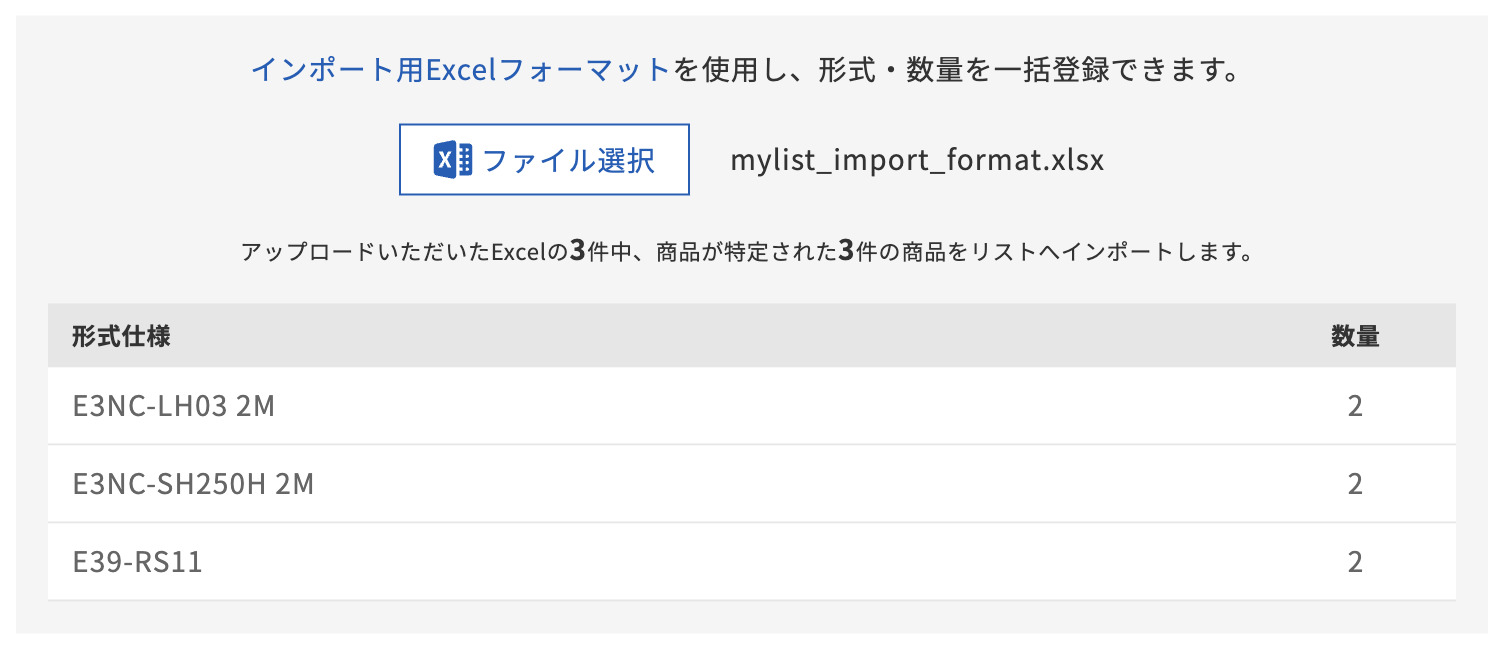Click the upload summary text showing 3件
1500x650 pixels.
click(x=750, y=252)
